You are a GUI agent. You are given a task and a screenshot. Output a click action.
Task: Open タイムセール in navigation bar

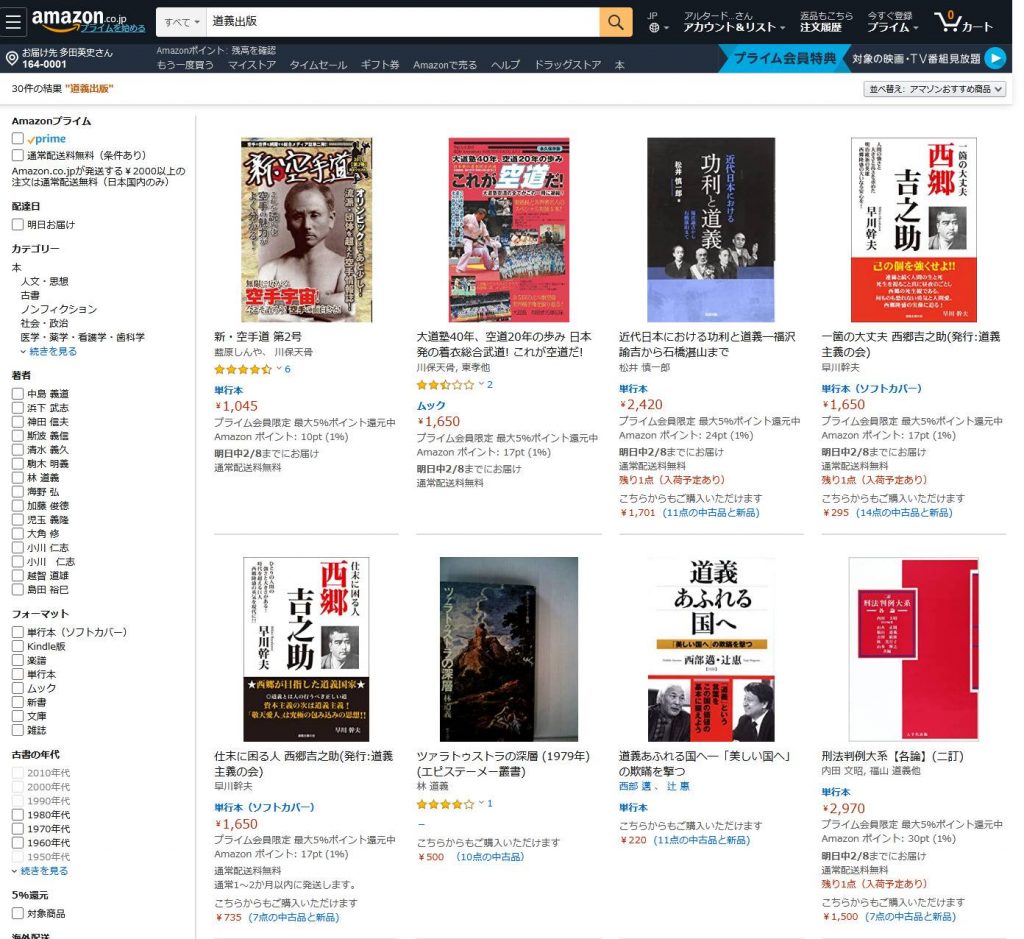point(319,65)
